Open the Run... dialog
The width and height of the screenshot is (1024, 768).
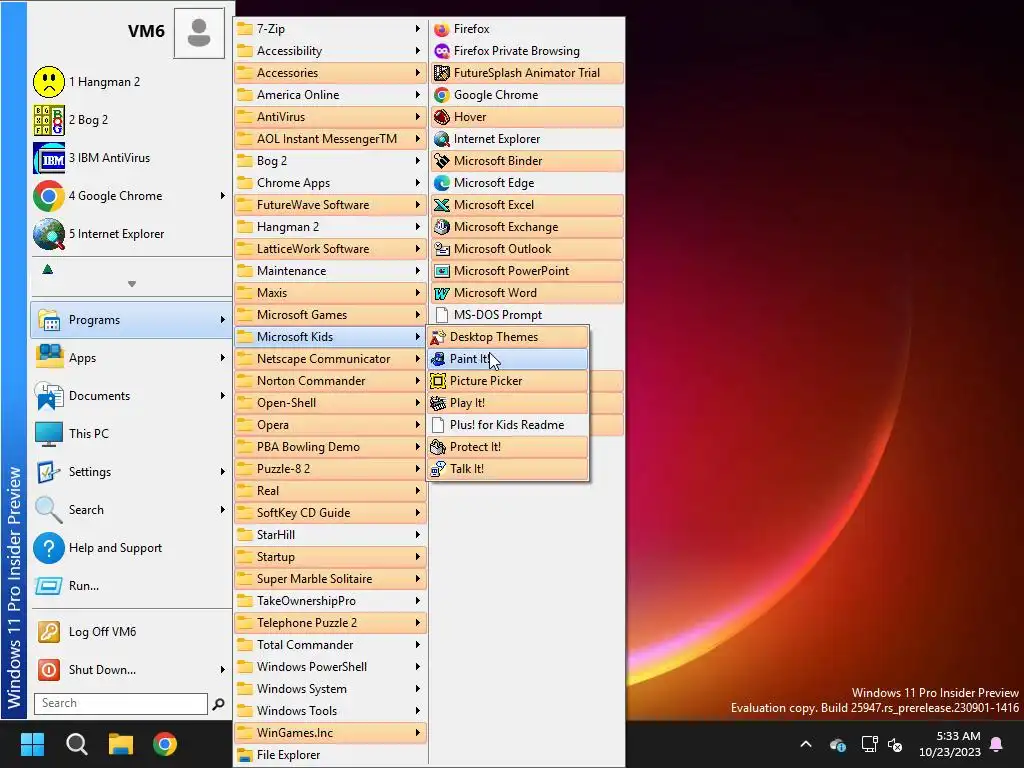click(x=131, y=586)
